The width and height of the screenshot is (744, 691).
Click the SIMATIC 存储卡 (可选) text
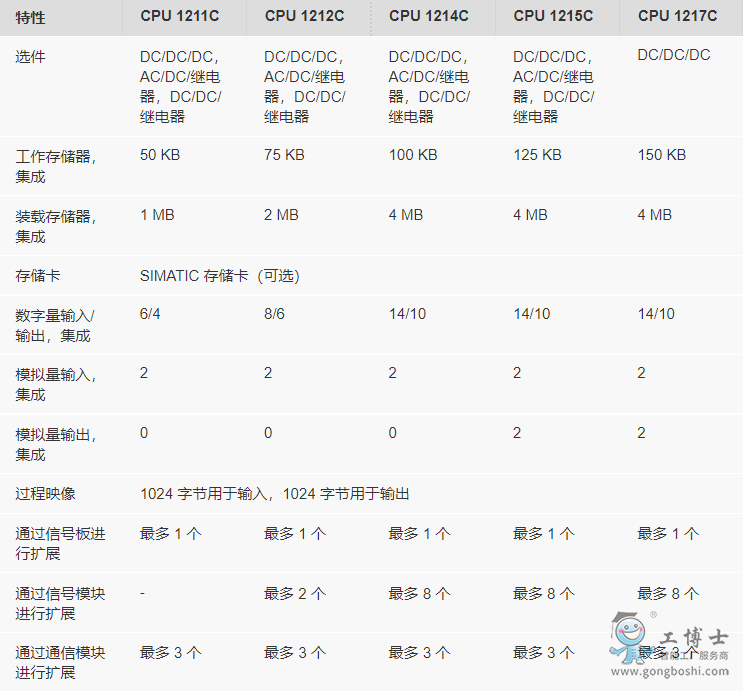219,275
